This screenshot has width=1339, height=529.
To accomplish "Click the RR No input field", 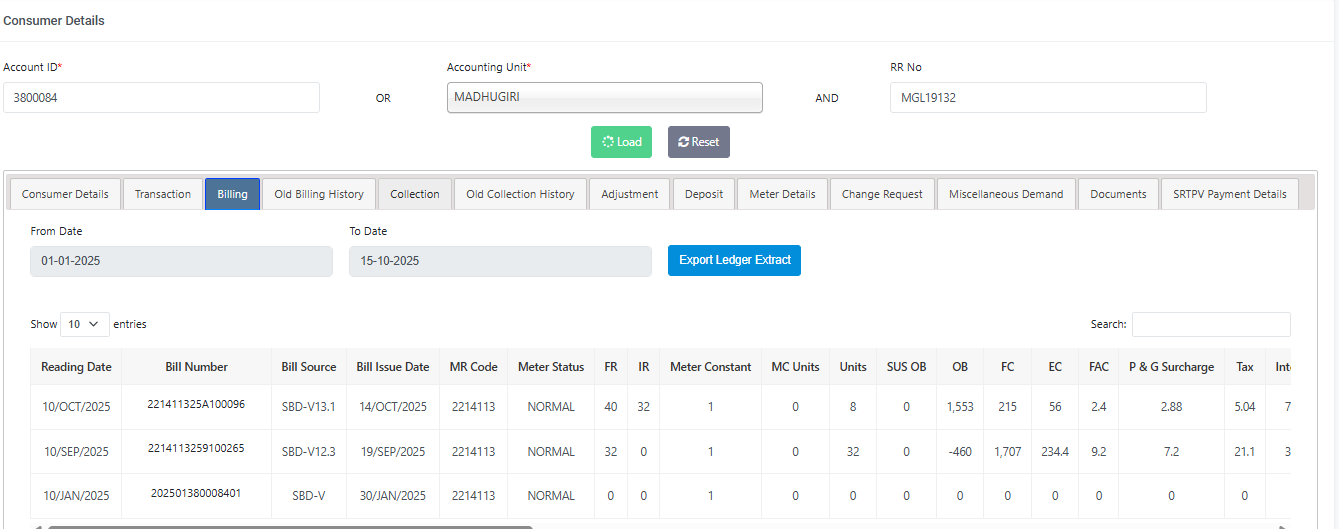I will tap(1047, 98).
